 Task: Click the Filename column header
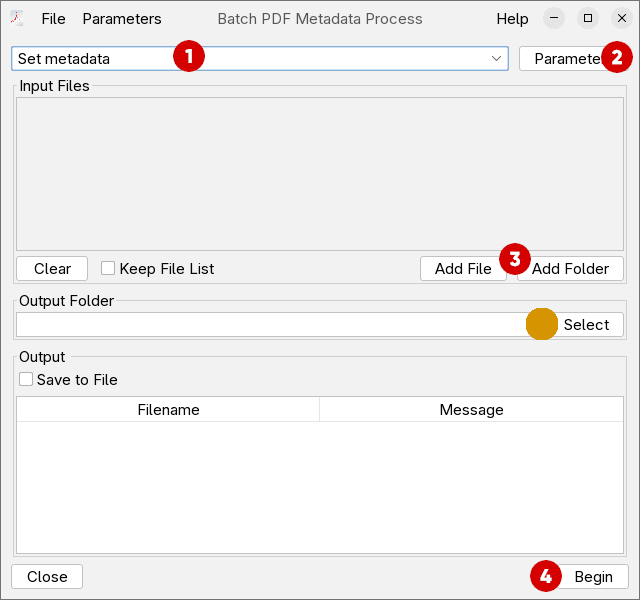168,409
